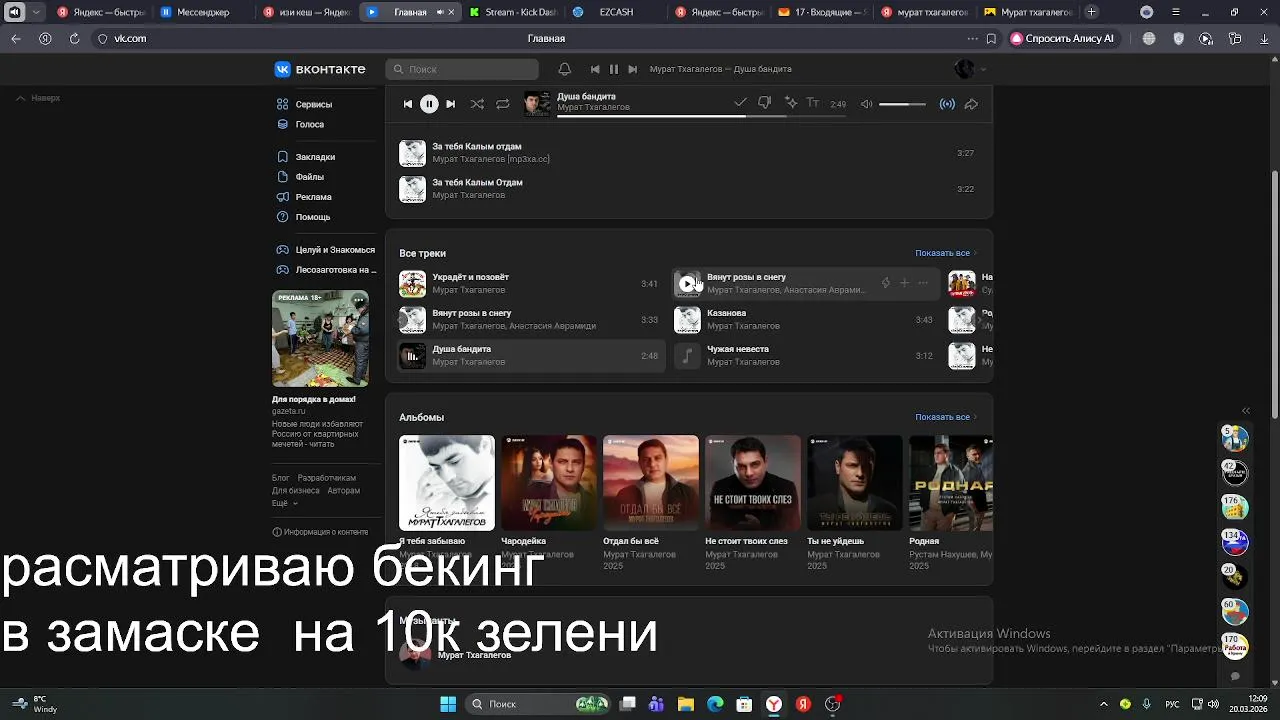This screenshot has height=720, width=1280.
Task: Play the track Чужая невеста
Action: coord(687,356)
